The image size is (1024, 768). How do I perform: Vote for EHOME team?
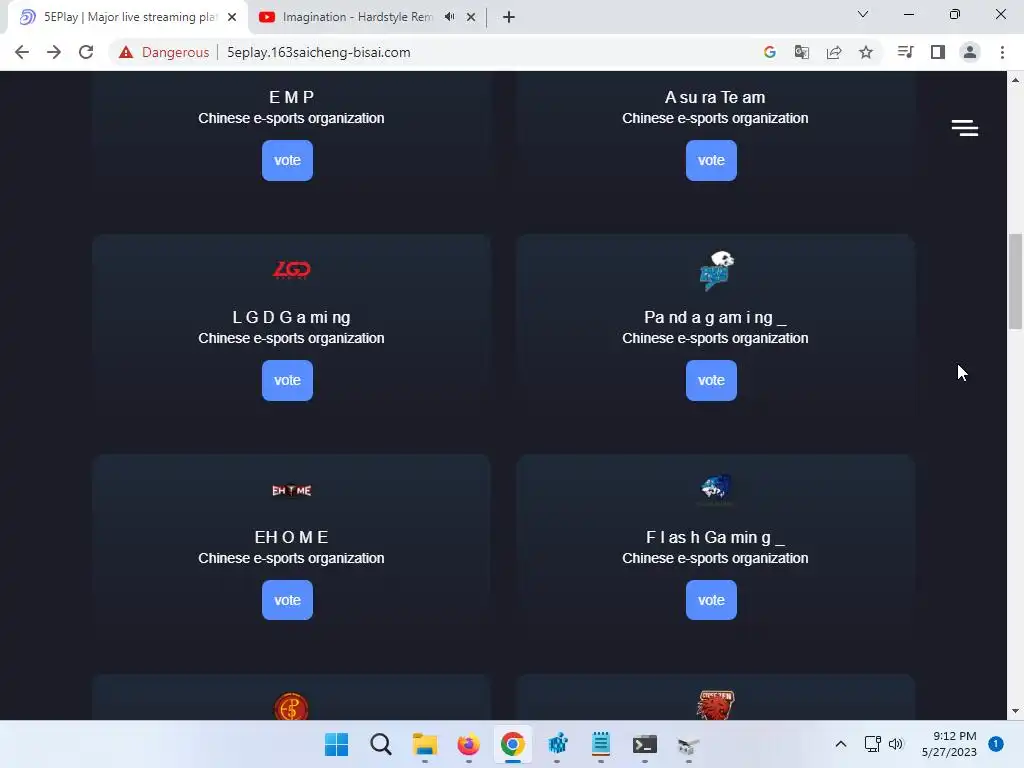click(x=287, y=600)
